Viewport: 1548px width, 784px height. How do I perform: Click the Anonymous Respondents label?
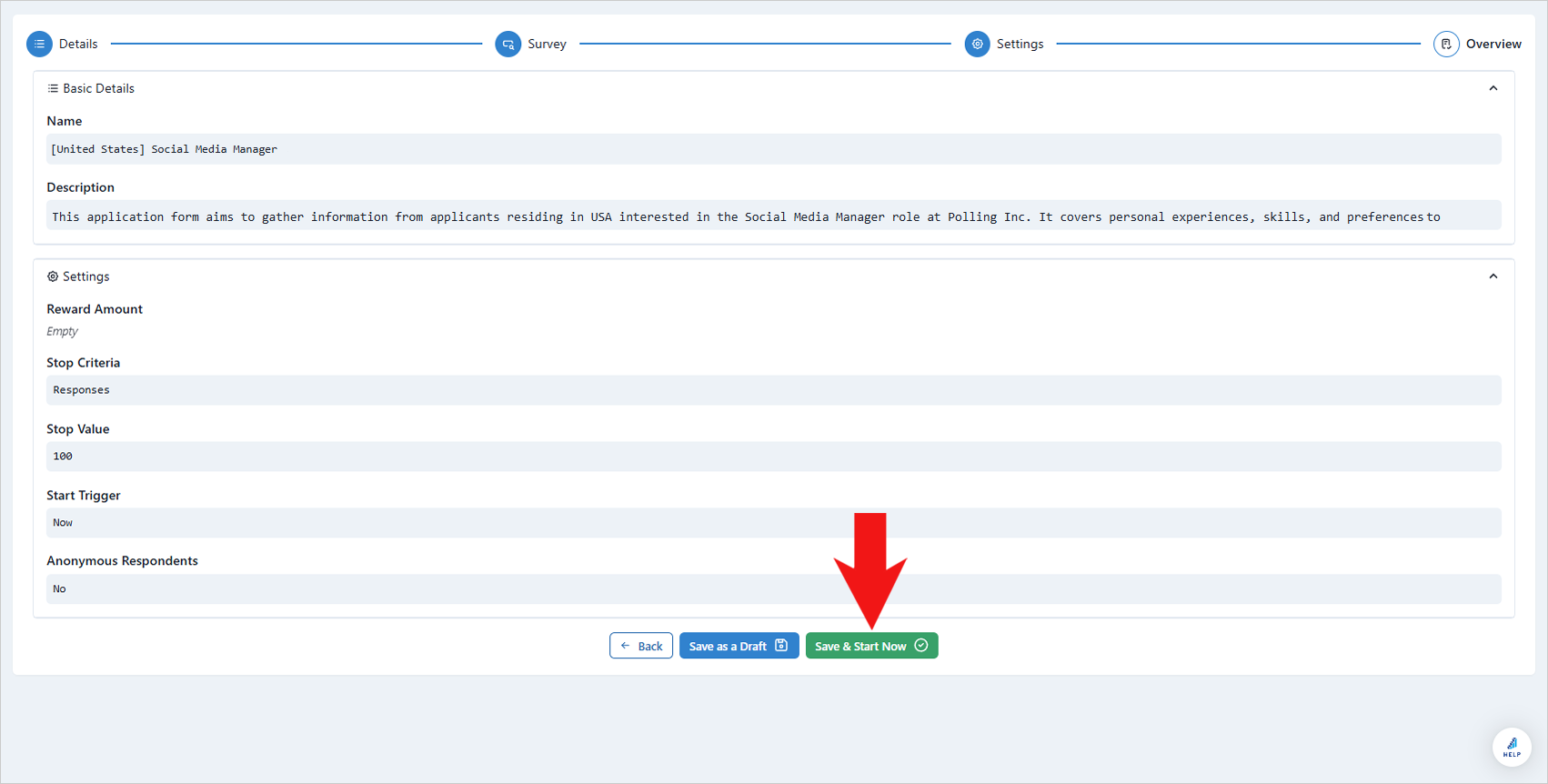[122, 561]
